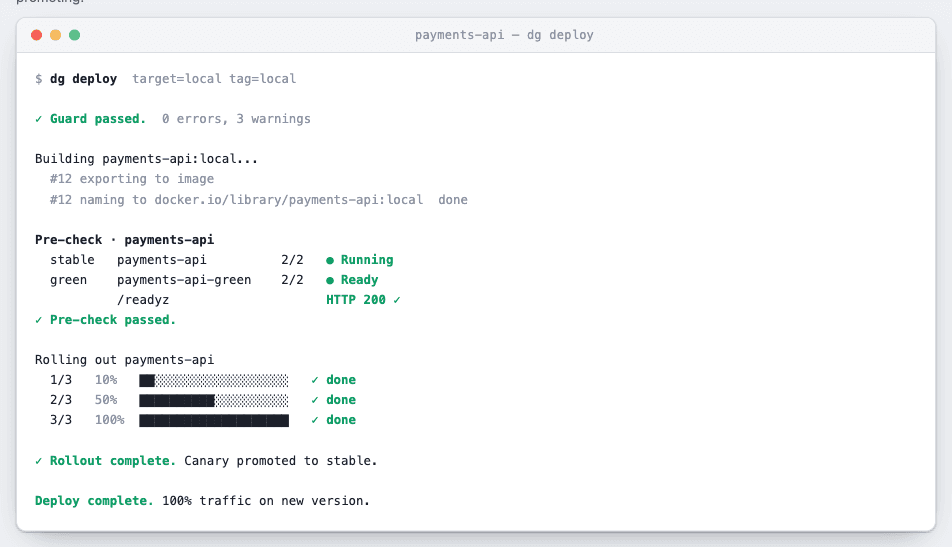Click the 'Deploy complete.' text
Viewport: 952px width, 547px height.
tap(94, 501)
